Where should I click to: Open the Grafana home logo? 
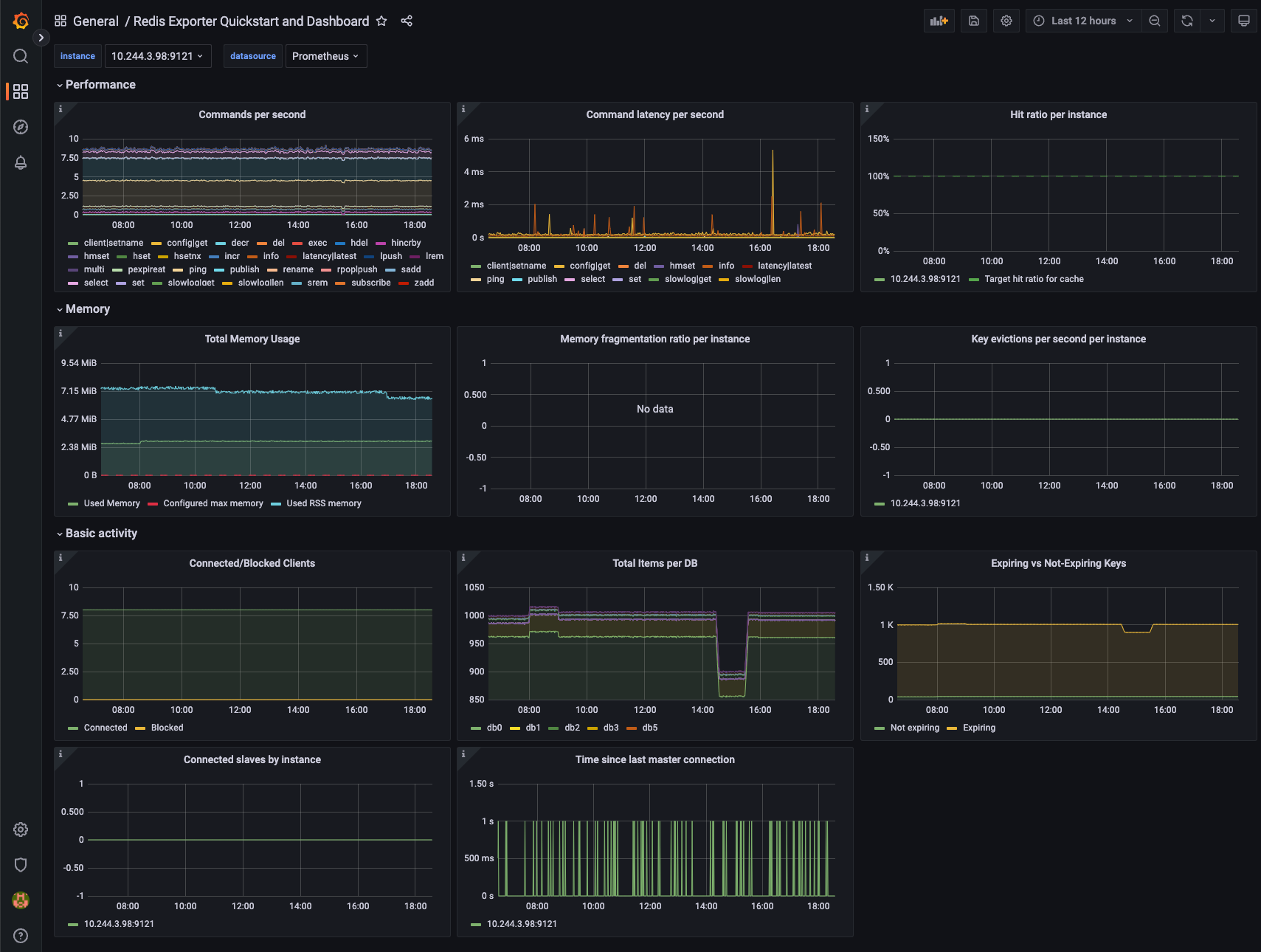point(21,21)
